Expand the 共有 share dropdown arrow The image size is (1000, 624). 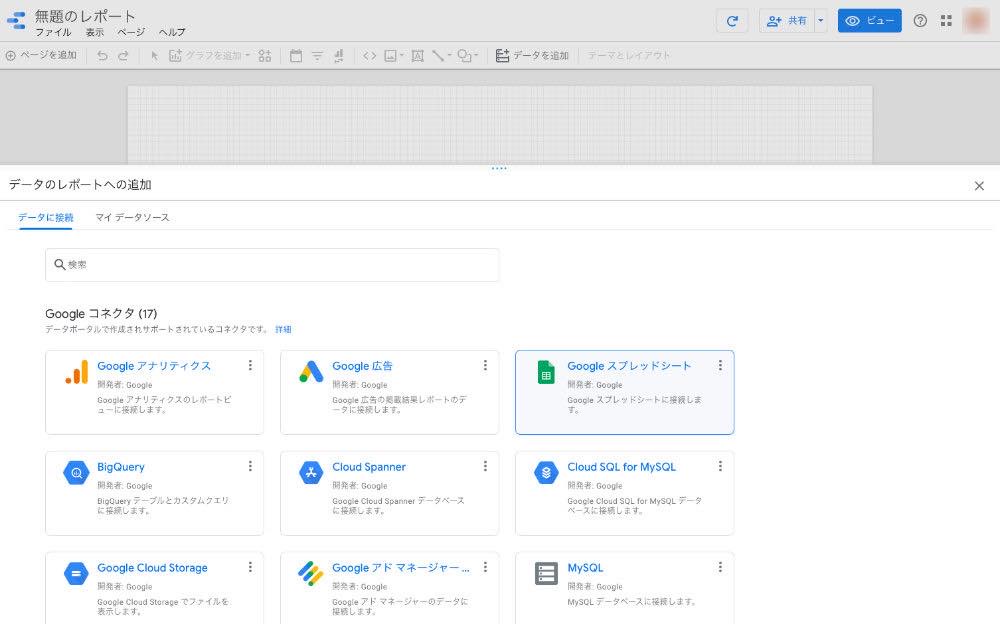(821, 21)
